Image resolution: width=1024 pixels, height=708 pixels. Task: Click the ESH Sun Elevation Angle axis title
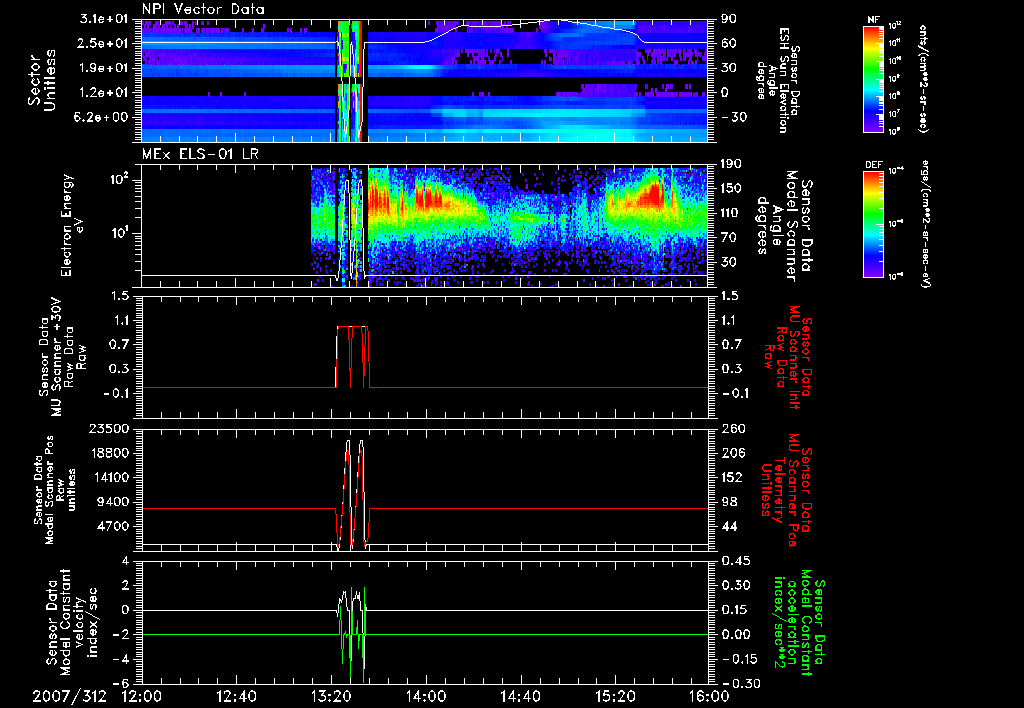click(x=777, y=80)
